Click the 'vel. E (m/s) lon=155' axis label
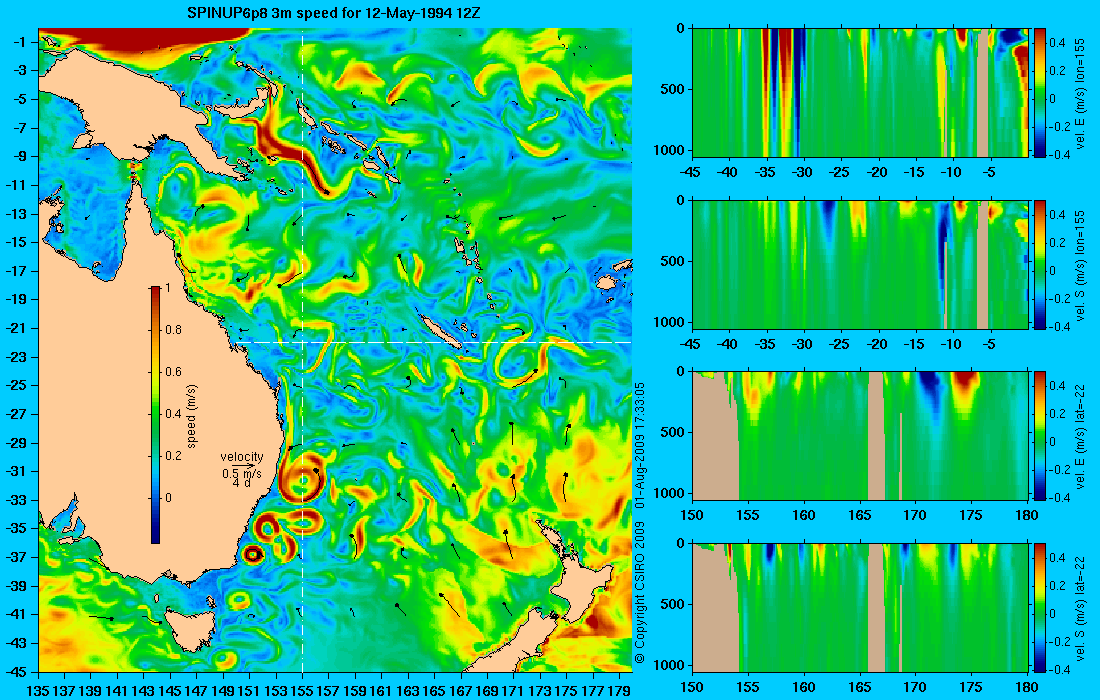This screenshot has width=1100, height=700. pos(1080,94)
